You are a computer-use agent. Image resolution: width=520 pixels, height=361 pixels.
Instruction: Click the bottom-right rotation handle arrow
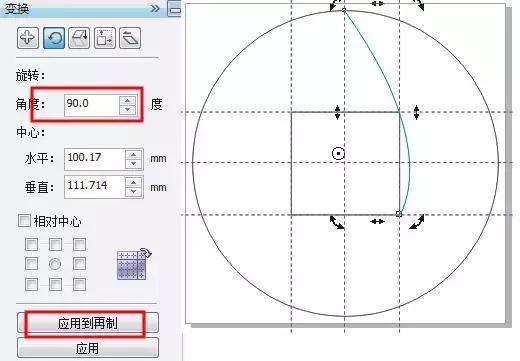tap(417, 222)
